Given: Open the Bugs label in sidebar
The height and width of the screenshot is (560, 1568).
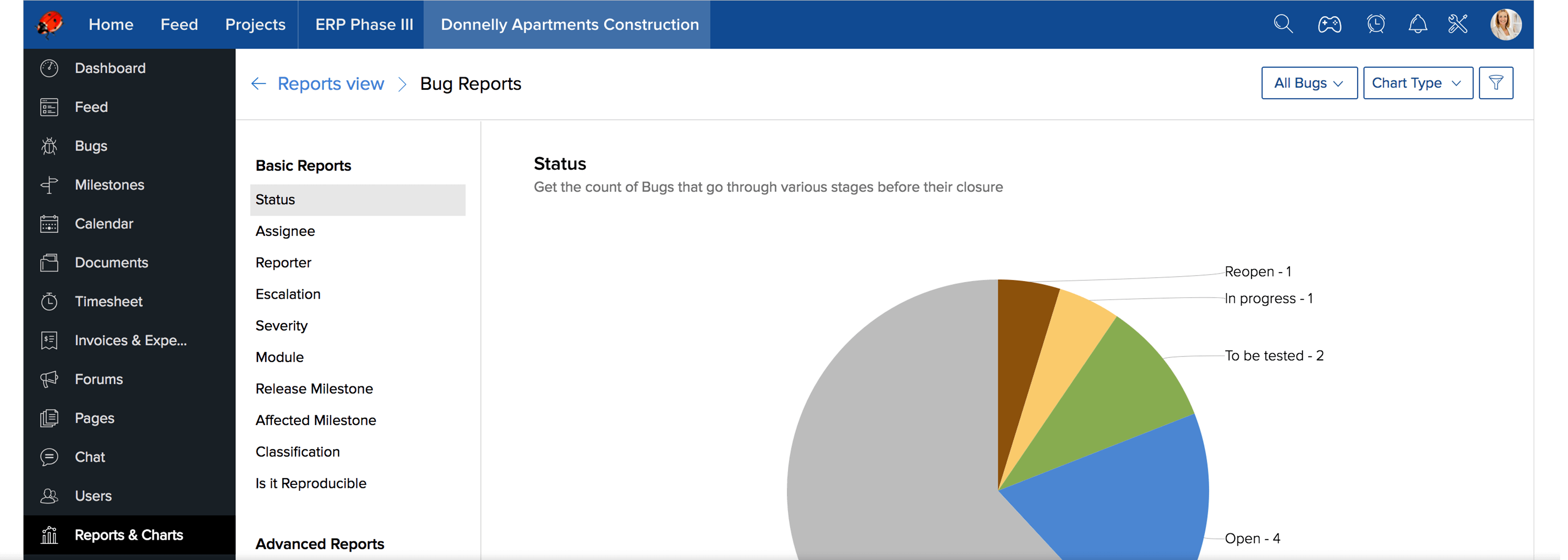Looking at the screenshot, I should click(x=91, y=146).
